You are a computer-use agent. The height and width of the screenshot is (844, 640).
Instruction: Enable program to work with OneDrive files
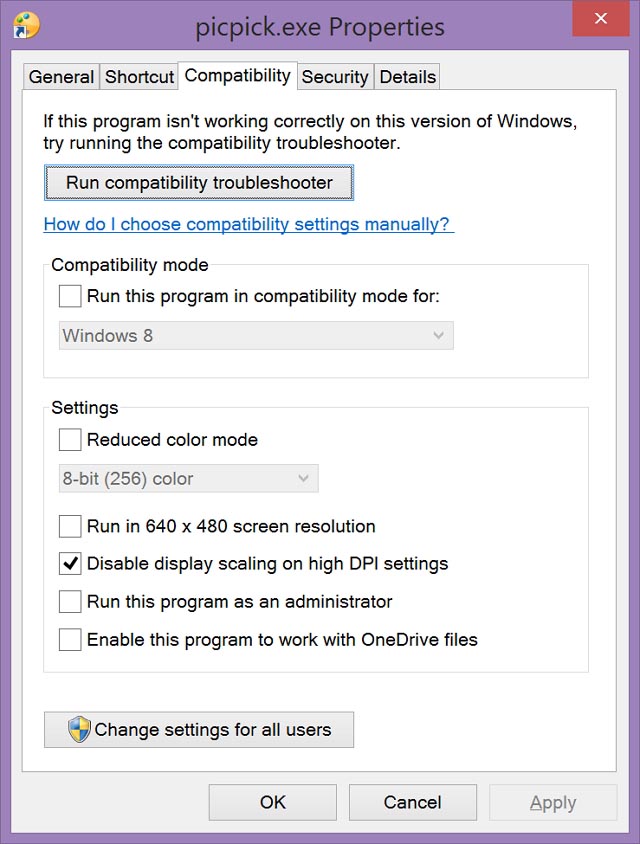pyautogui.click(x=69, y=639)
